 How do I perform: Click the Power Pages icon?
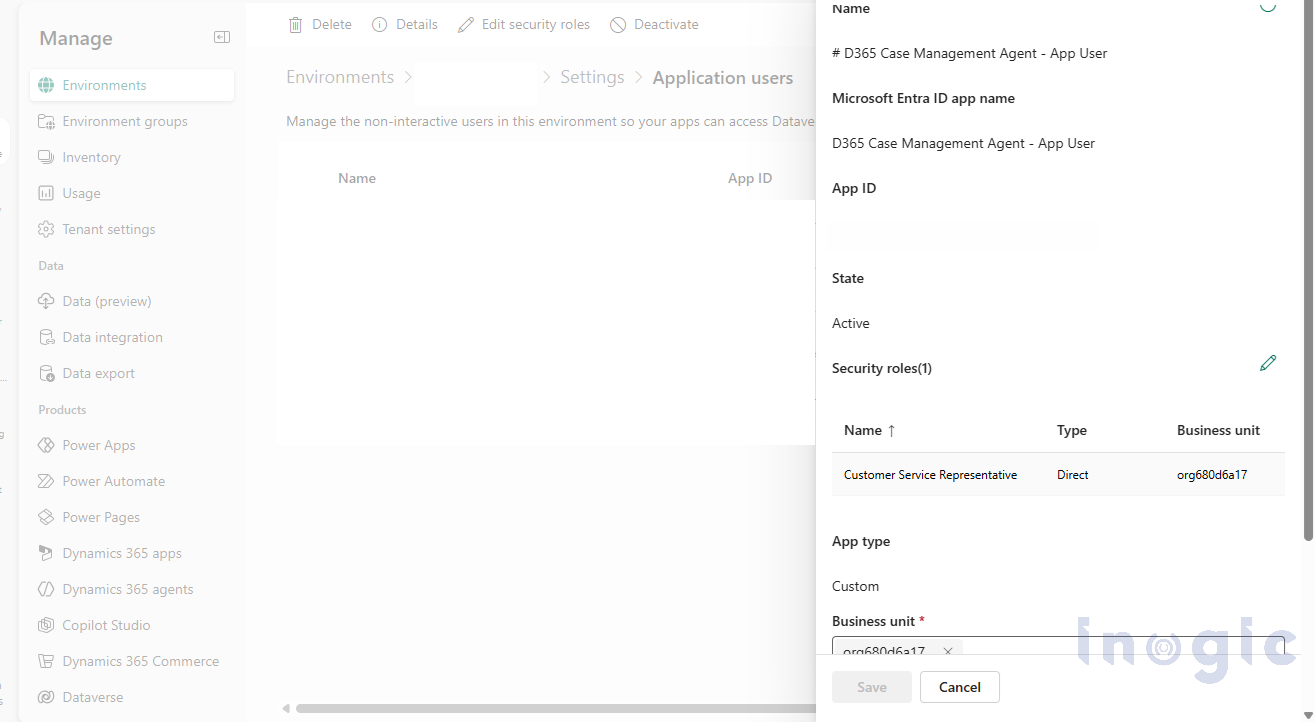(x=46, y=517)
